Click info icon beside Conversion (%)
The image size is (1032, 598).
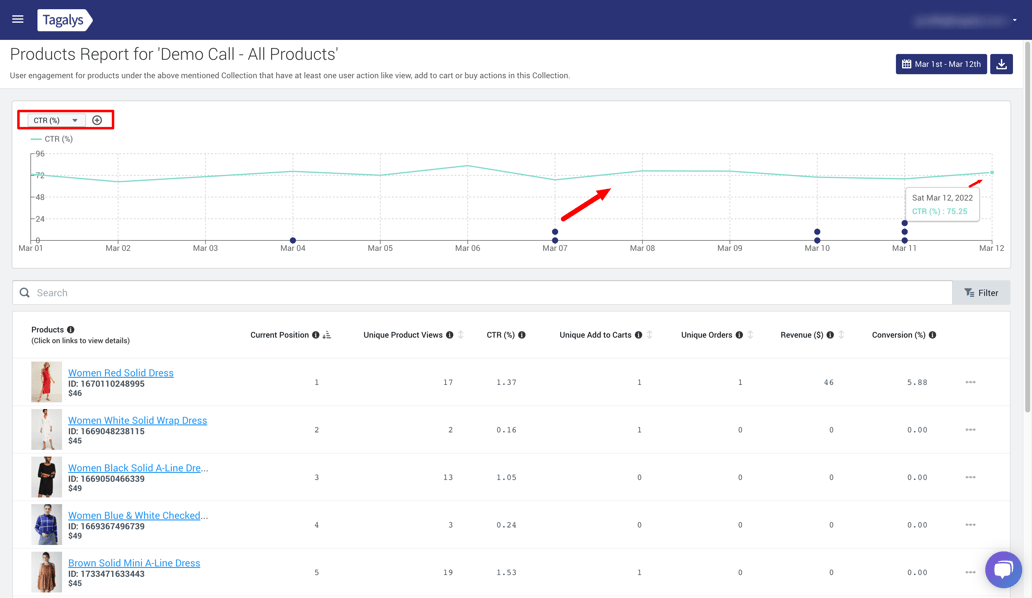pos(933,335)
